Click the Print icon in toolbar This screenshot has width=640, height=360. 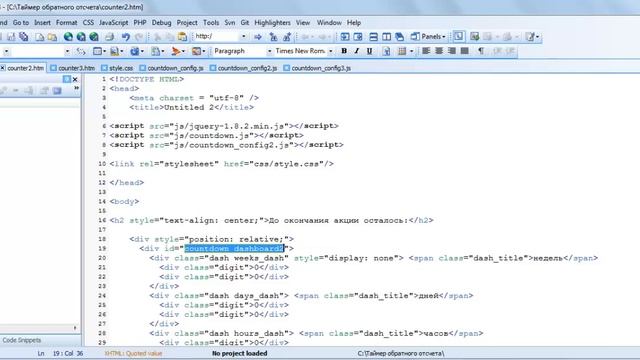pyautogui.click(x=109, y=37)
